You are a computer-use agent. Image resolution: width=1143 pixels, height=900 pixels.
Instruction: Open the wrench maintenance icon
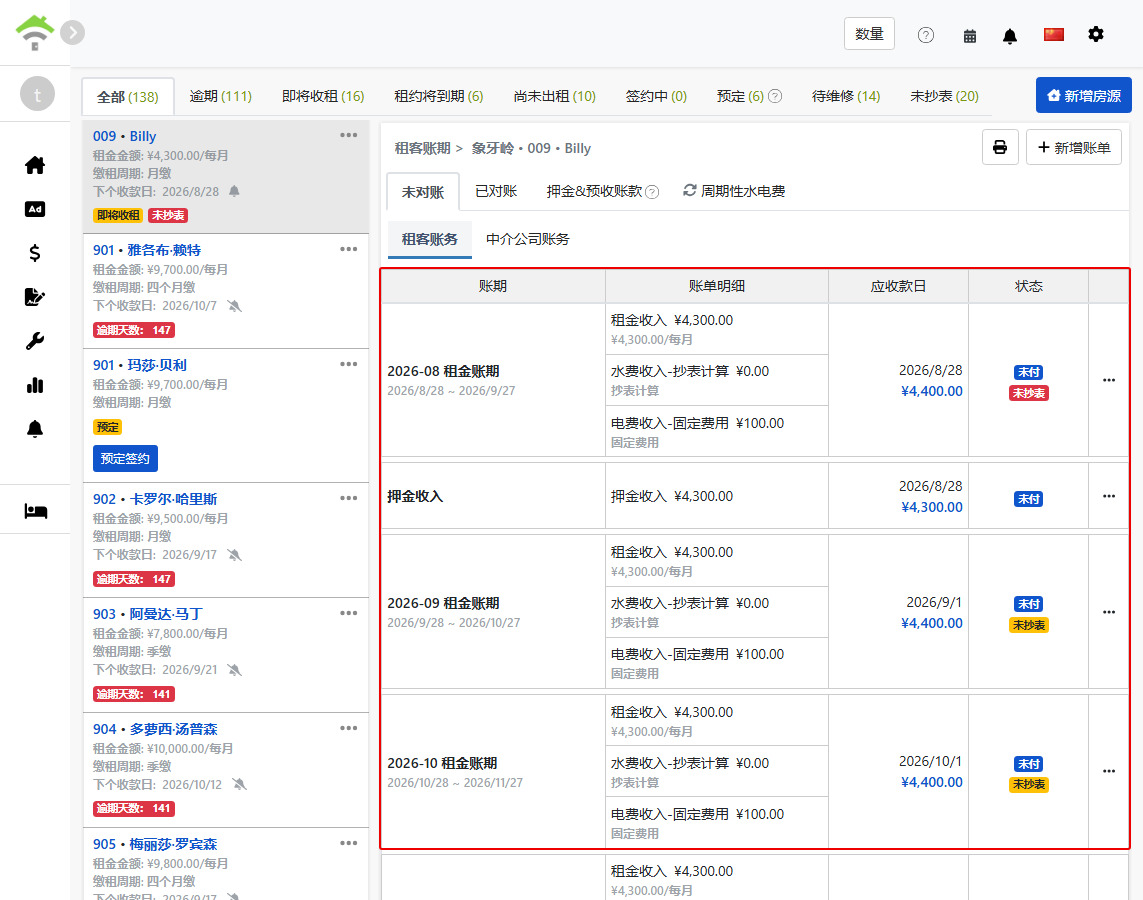click(35, 341)
